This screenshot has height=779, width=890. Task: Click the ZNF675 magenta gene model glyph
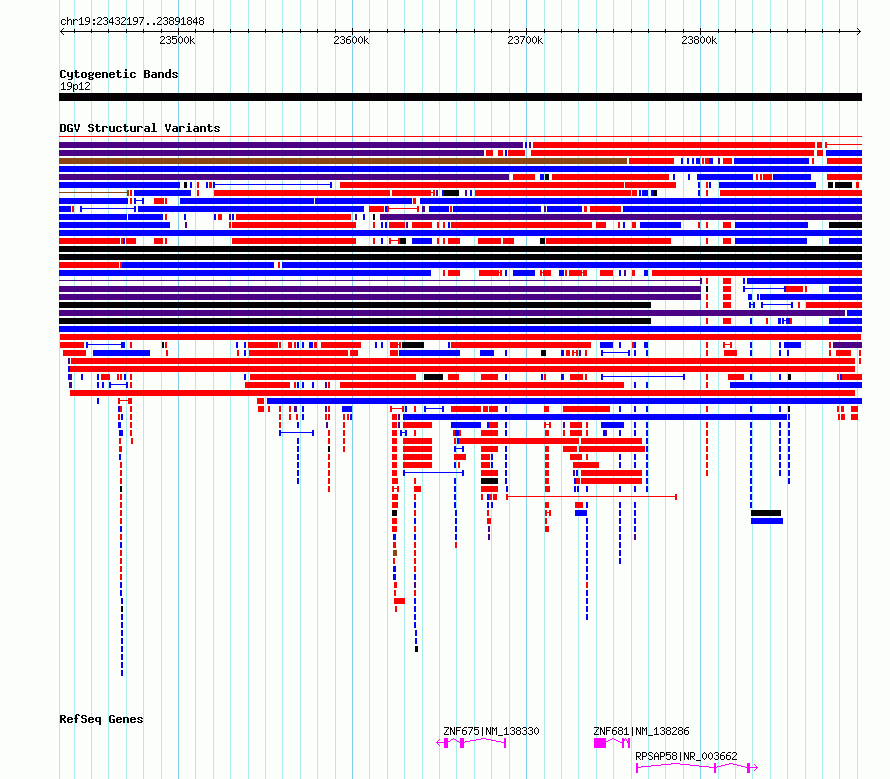pos(471,743)
